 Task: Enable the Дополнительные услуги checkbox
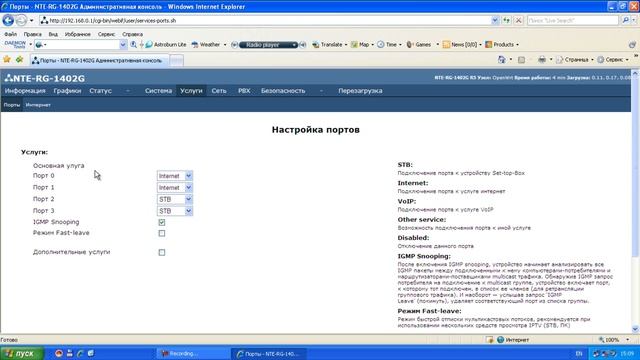tap(162, 253)
